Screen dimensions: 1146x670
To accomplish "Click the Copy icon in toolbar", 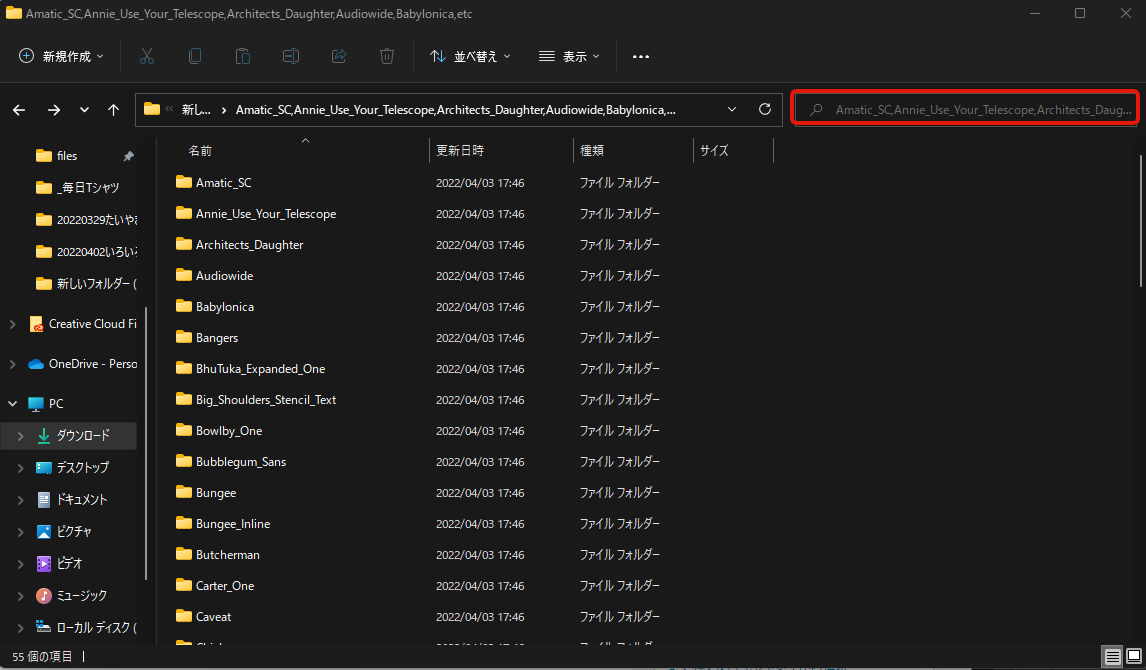I will pyautogui.click(x=195, y=56).
